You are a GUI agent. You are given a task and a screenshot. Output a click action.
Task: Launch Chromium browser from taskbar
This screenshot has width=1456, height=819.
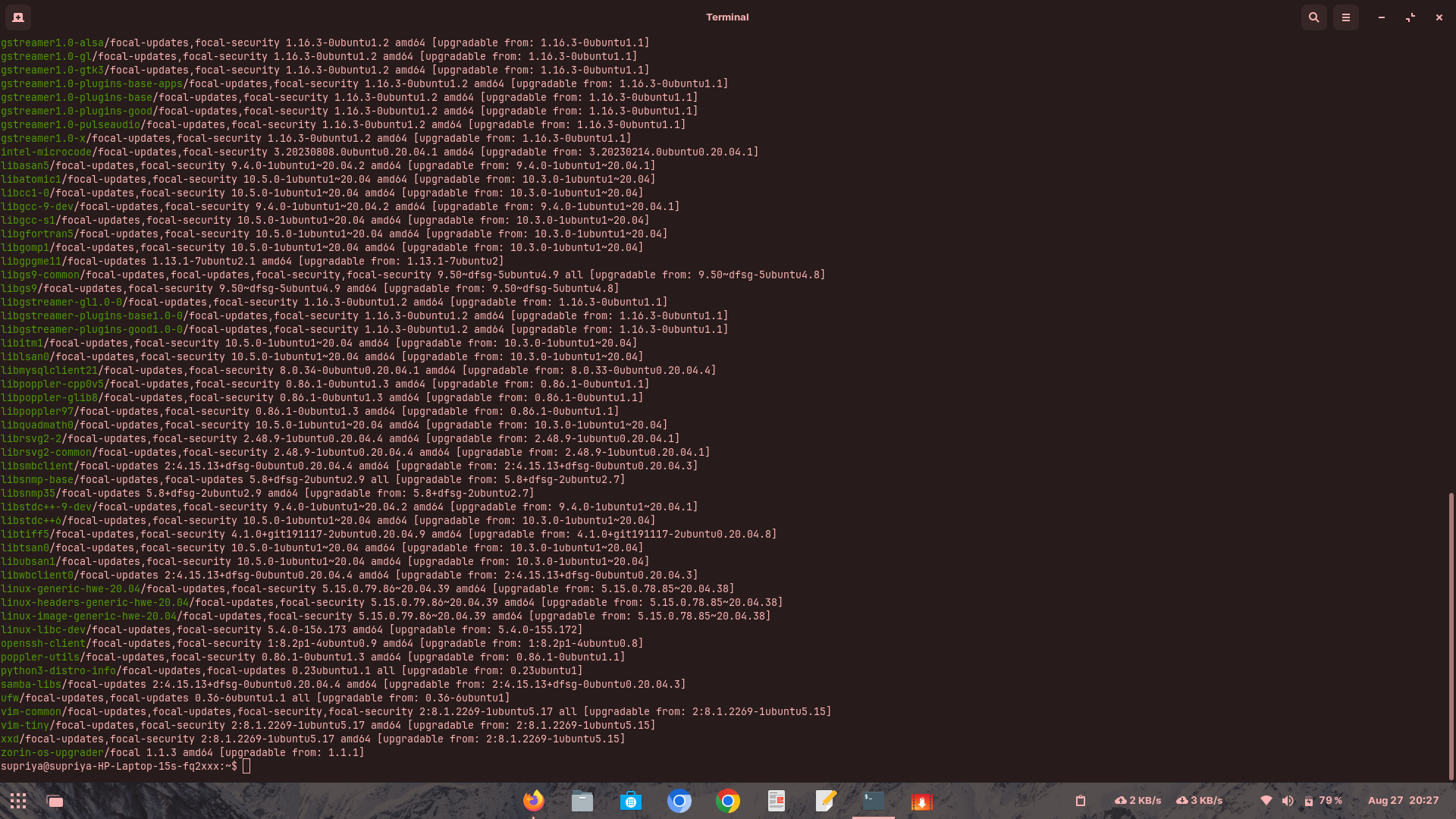click(x=679, y=801)
